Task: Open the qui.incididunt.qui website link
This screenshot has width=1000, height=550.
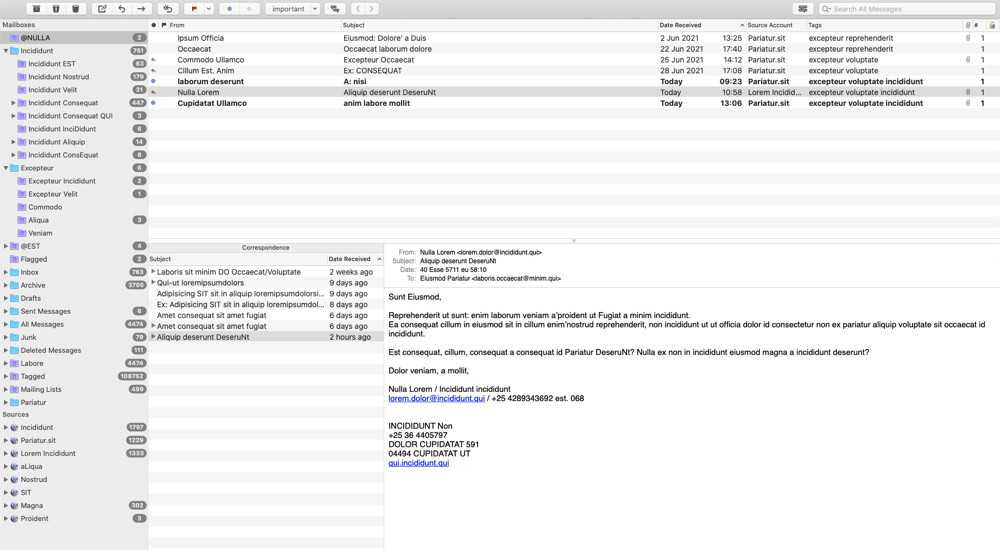Action: [x=418, y=463]
